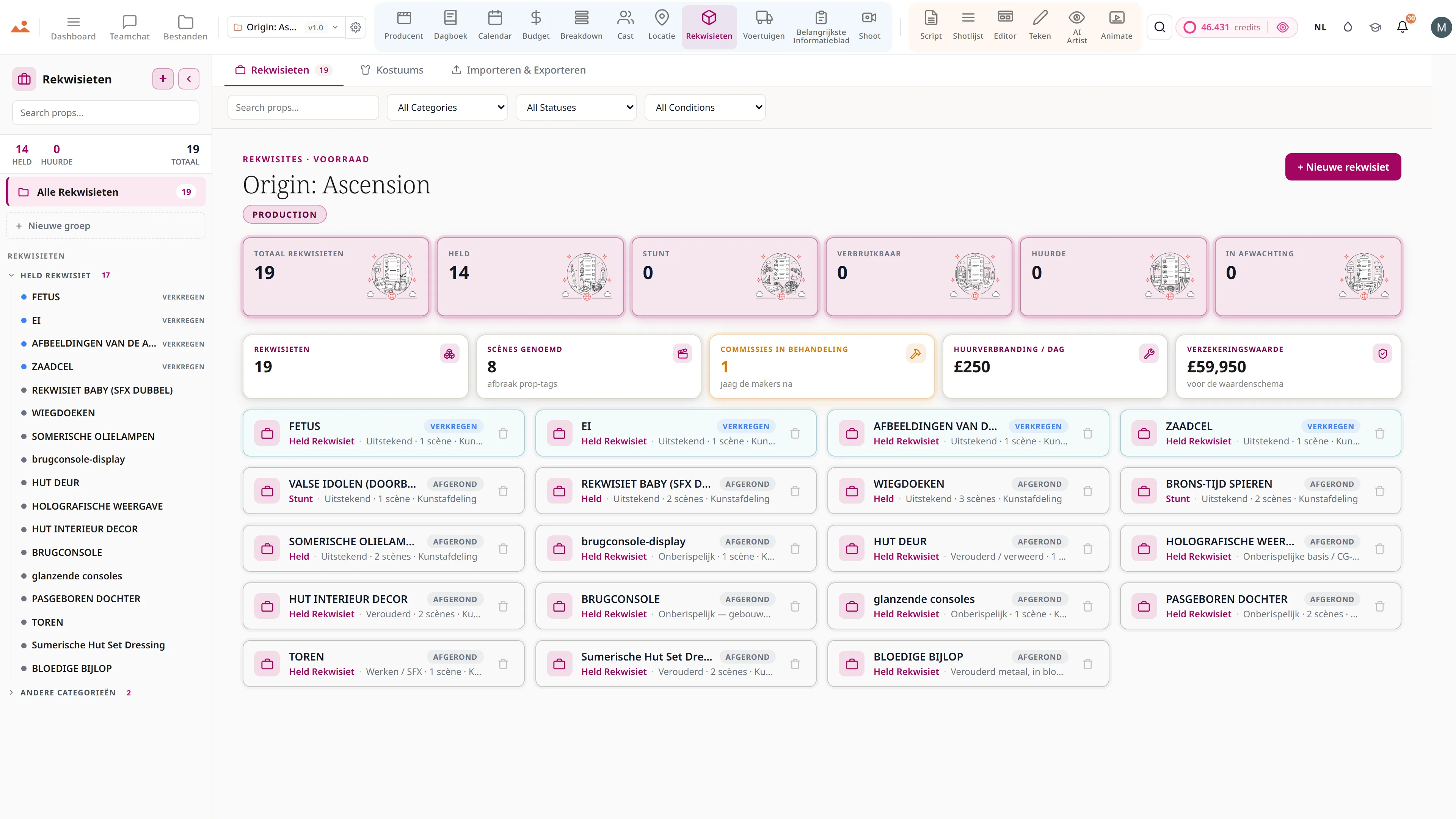Toggle the credits eye visibility icon
The image size is (1456, 819).
click(x=1282, y=27)
